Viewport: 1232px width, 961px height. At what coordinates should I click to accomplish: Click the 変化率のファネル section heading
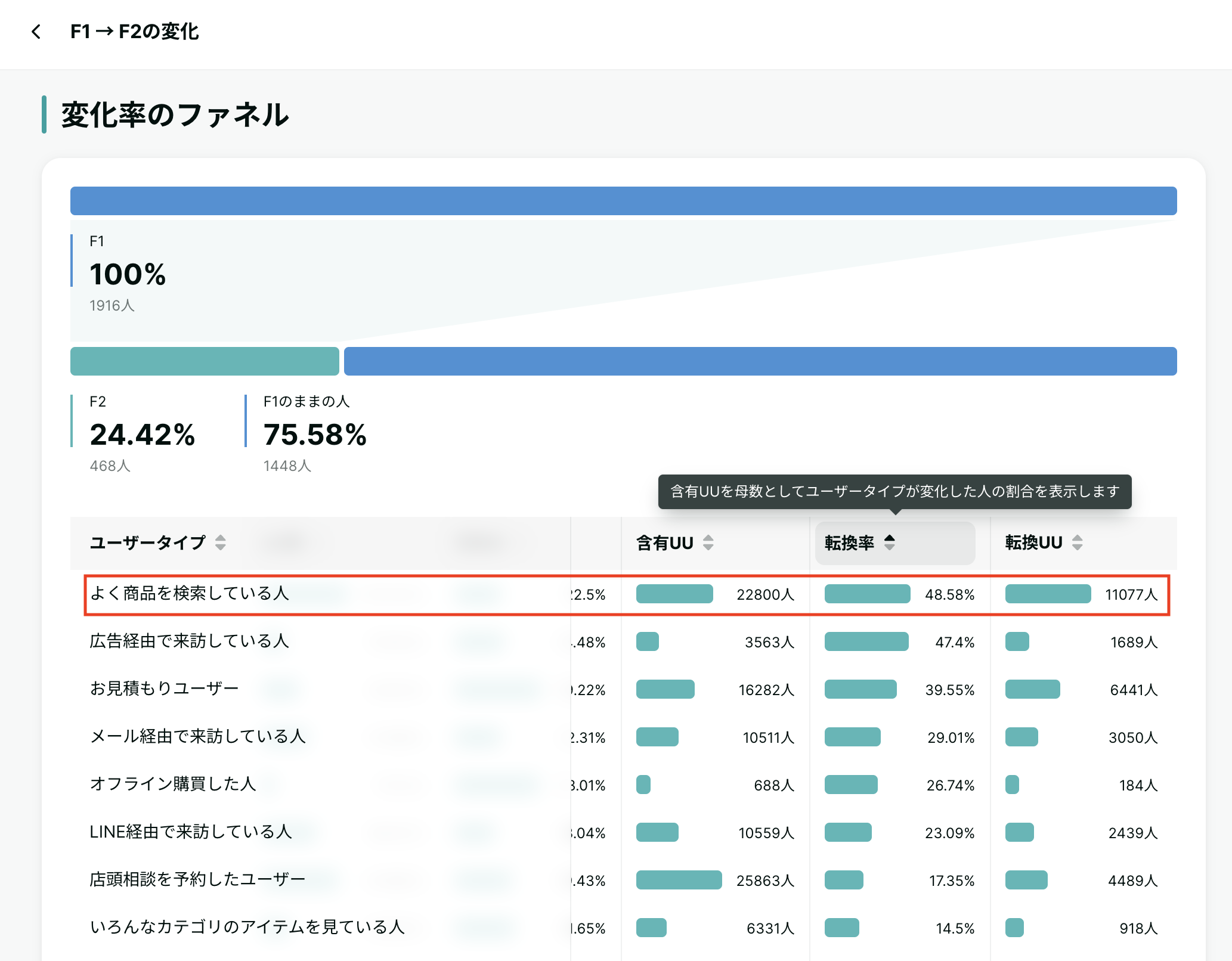click(x=175, y=114)
